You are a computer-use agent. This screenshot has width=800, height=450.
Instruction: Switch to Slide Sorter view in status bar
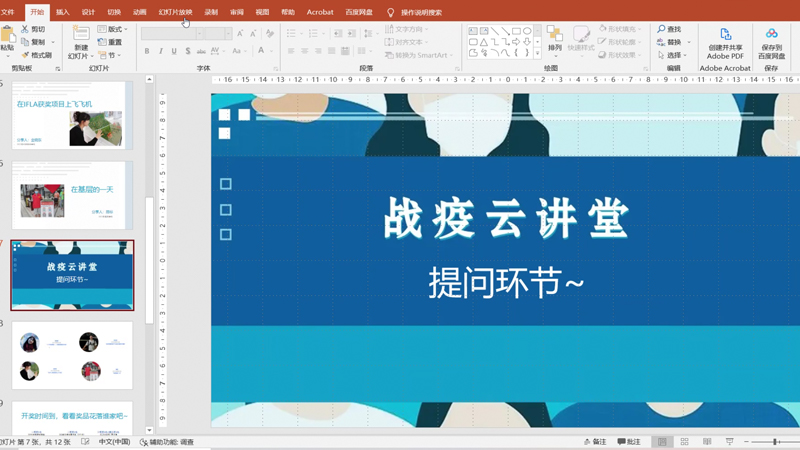[684, 442]
